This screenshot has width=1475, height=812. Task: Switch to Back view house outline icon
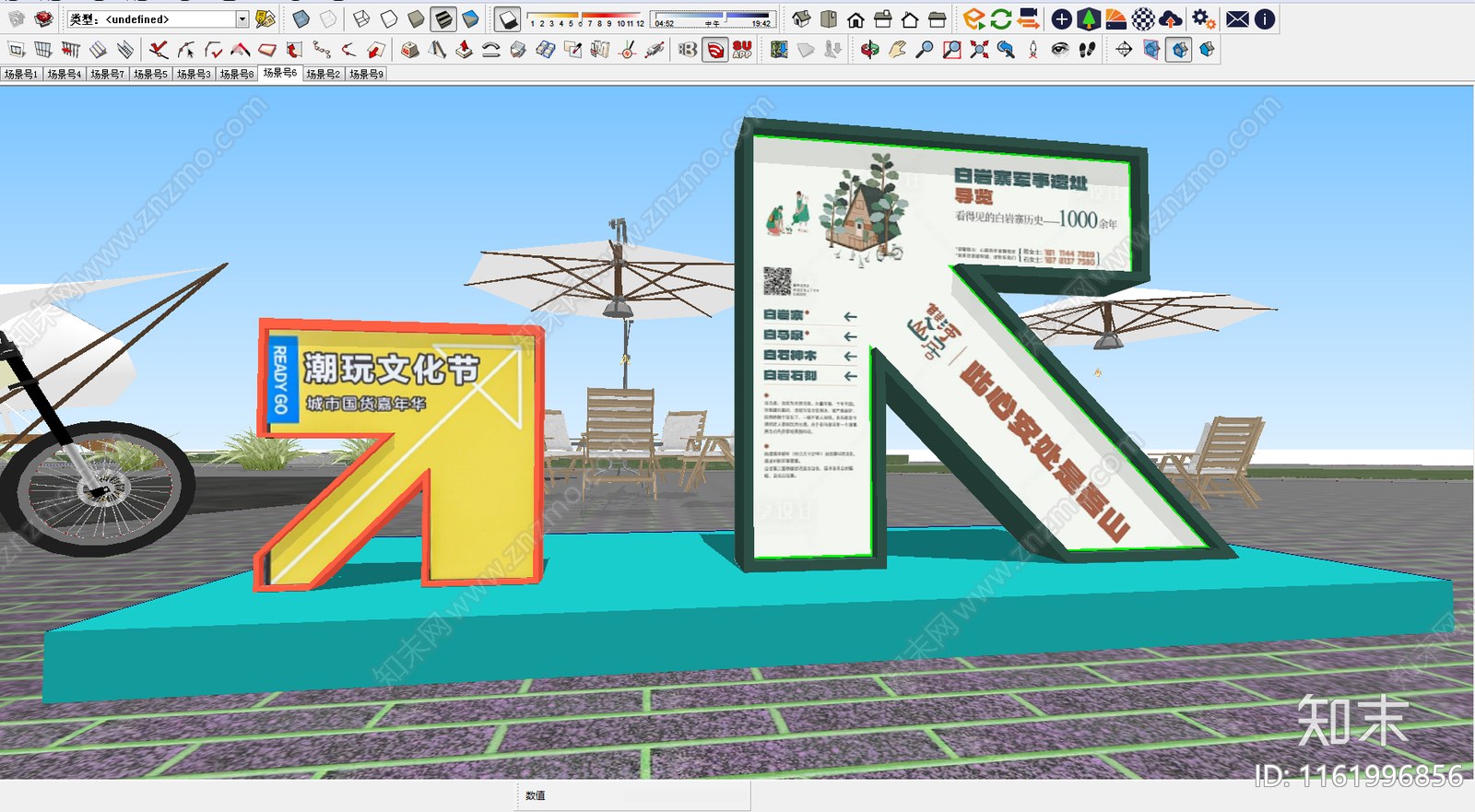[910, 18]
